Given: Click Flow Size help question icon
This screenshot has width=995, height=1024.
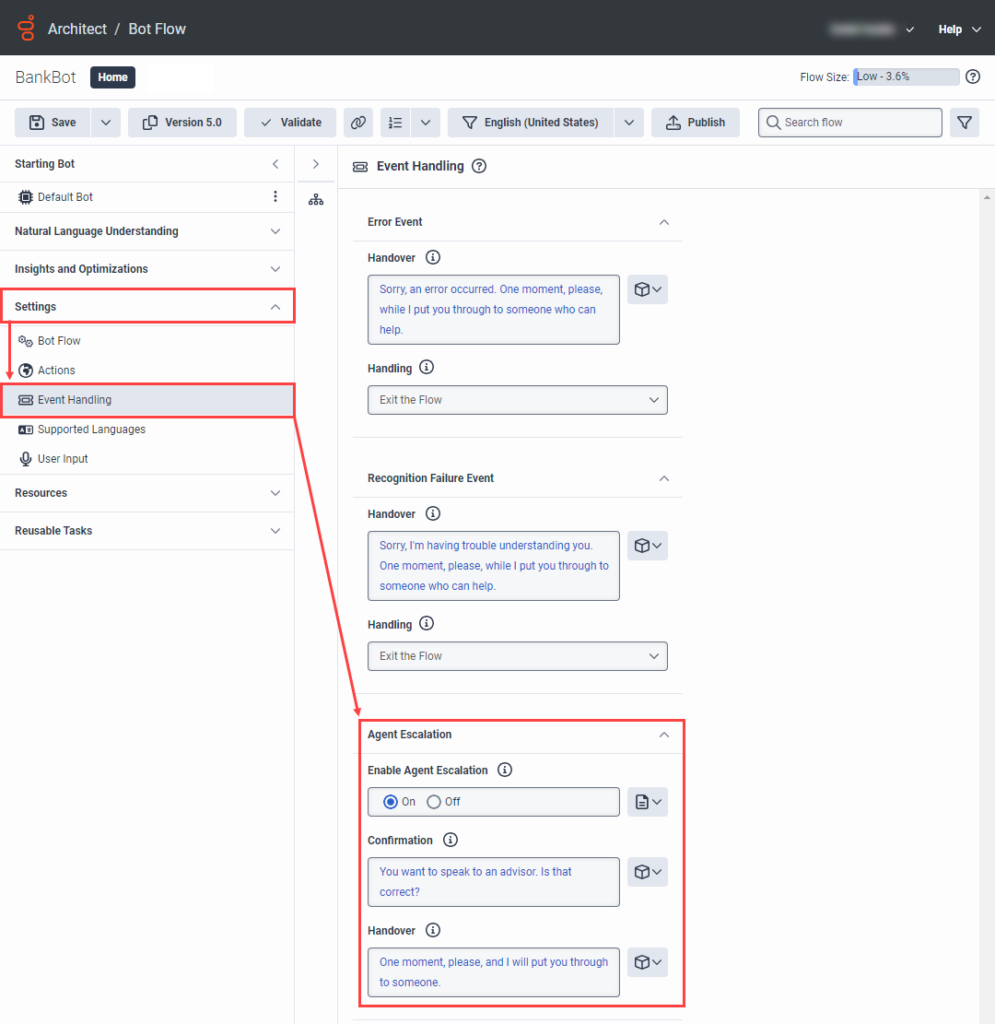Looking at the screenshot, I should point(973,77).
